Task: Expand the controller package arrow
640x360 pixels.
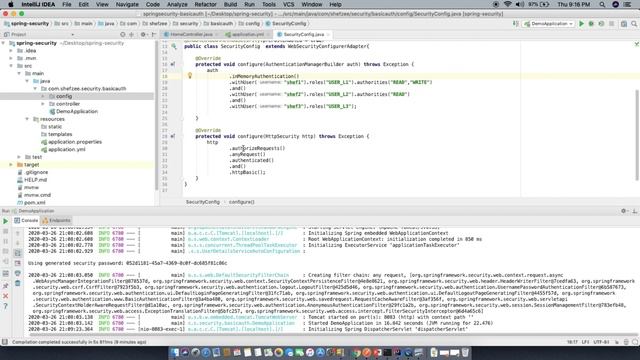Action: [x=43, y=104]
